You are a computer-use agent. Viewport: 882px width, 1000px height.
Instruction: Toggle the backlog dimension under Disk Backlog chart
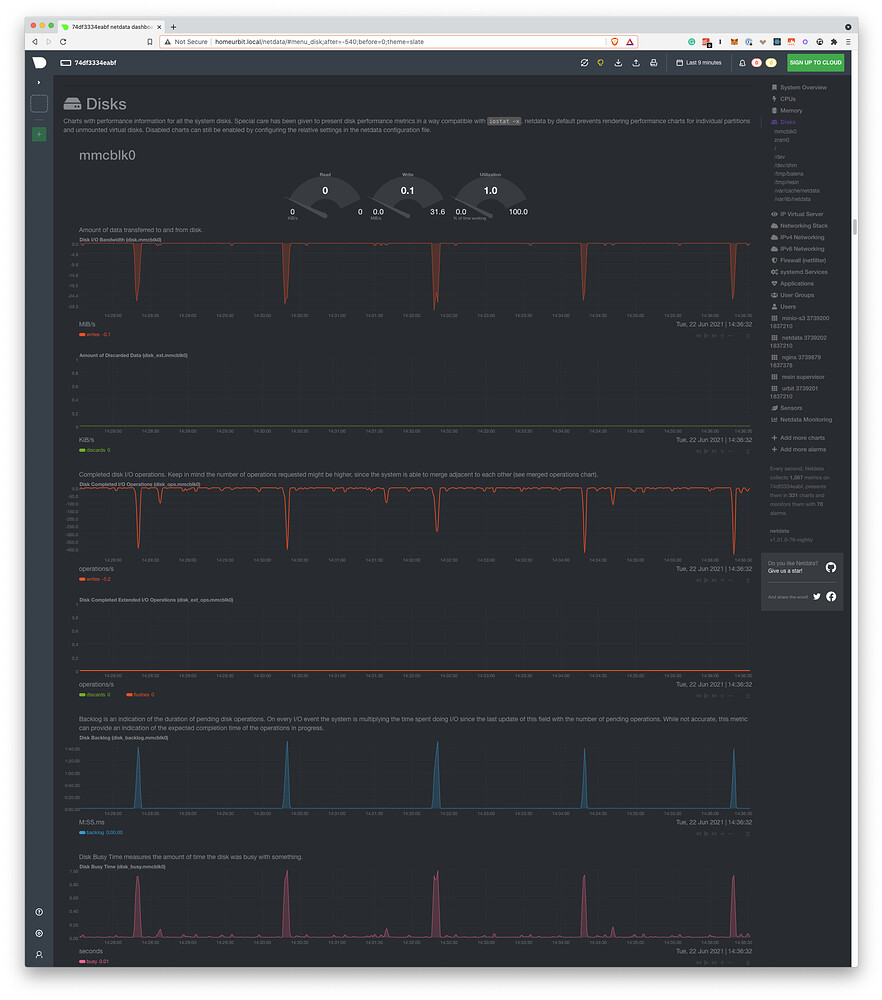pyautogui.click(x=95, y=831)
